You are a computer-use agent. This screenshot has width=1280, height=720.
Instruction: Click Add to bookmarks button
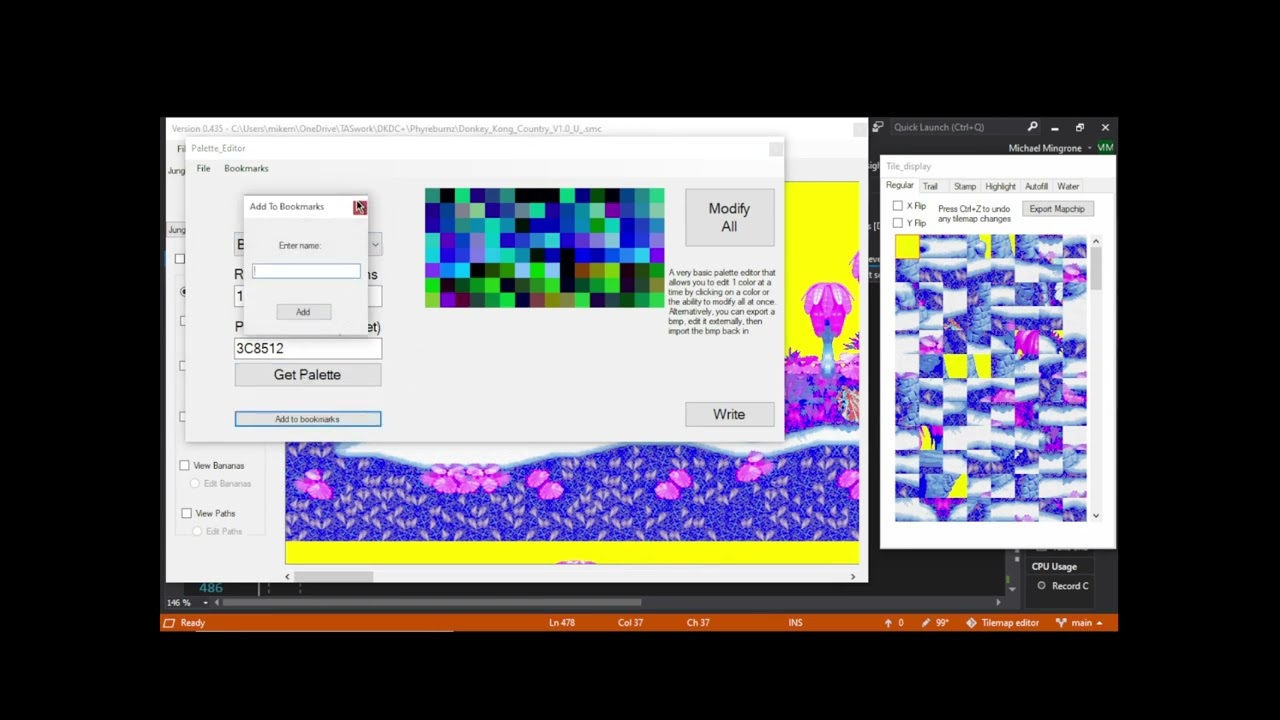tap(308, 419)
